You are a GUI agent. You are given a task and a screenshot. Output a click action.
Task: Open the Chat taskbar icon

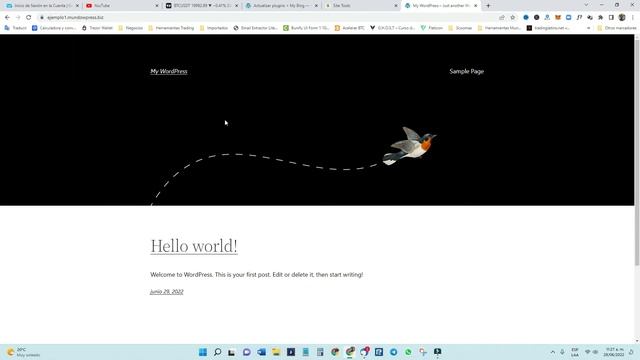(247, 352)
